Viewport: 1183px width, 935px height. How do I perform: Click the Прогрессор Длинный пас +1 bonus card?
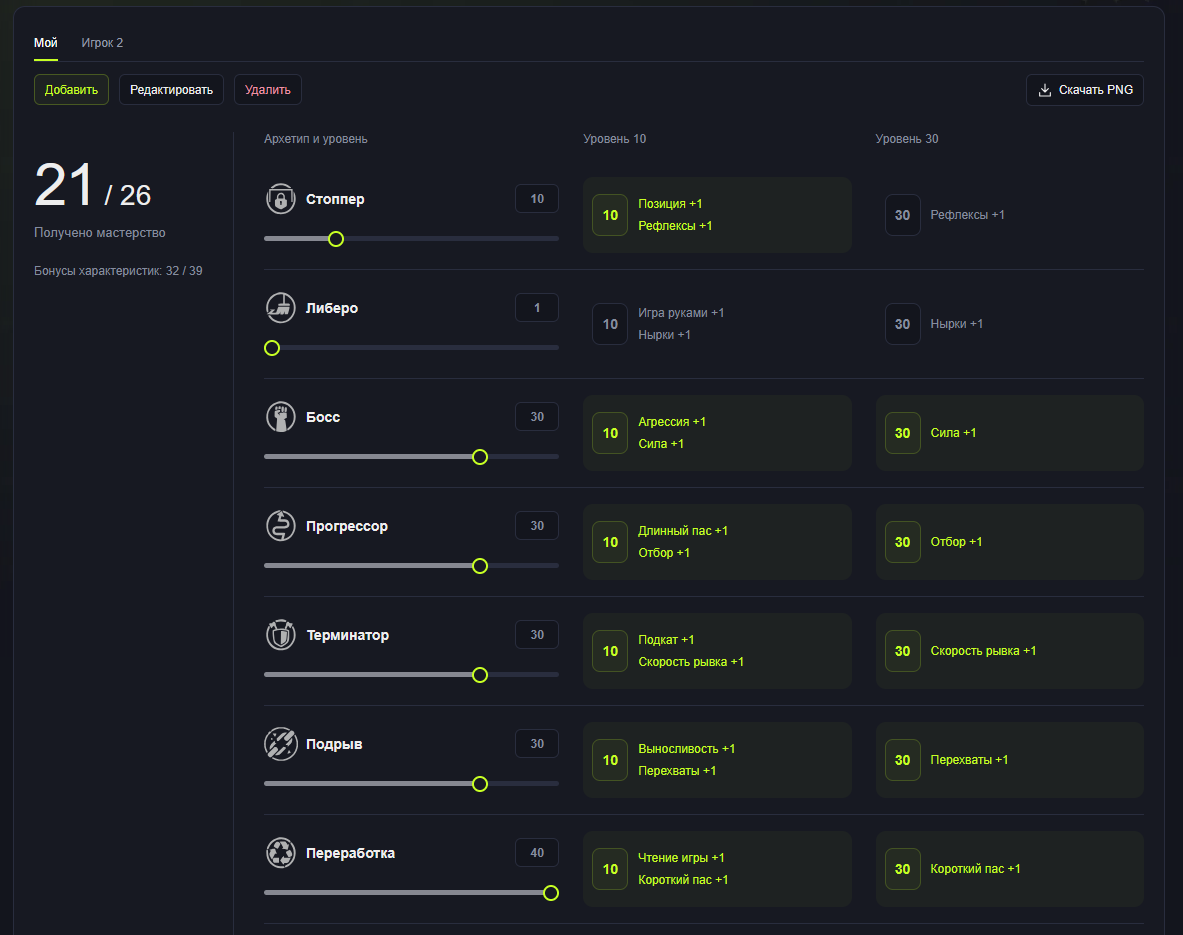[x=717, y=542]
